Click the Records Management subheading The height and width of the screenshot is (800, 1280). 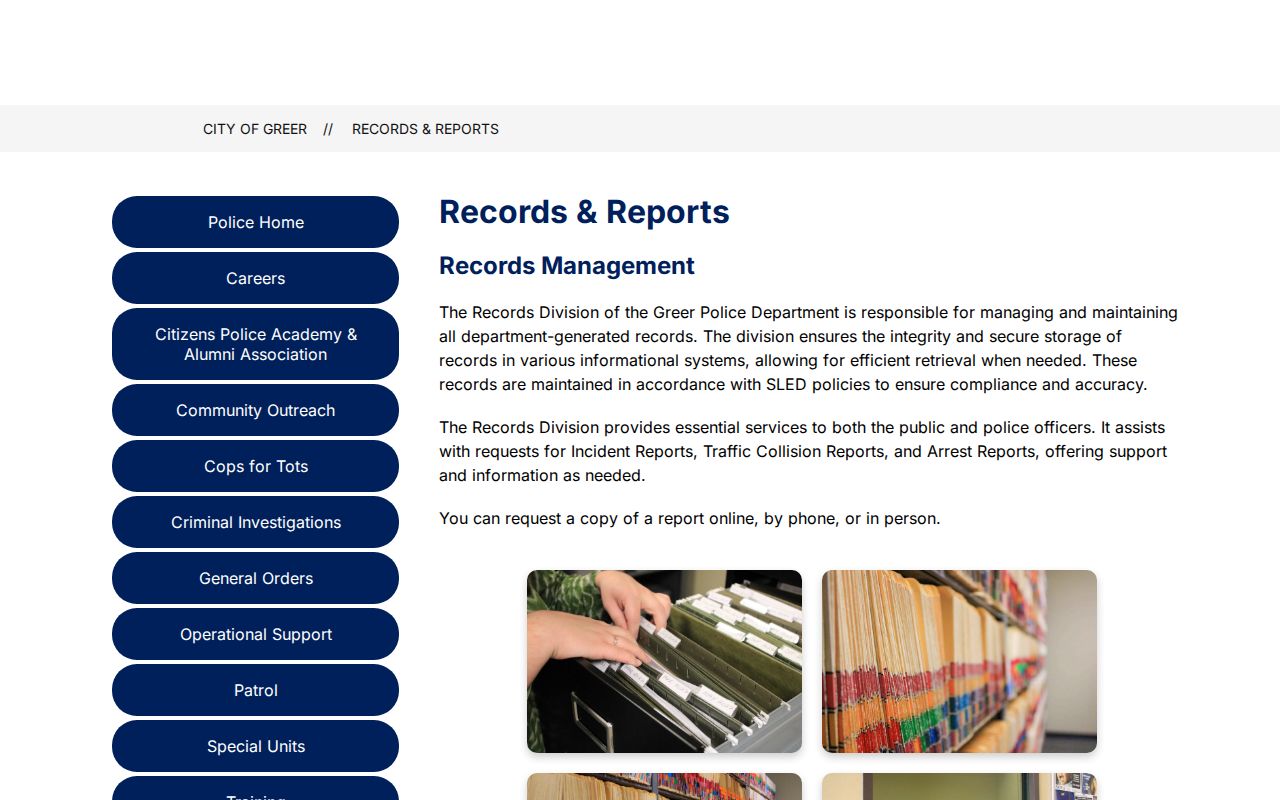point(567,266)
